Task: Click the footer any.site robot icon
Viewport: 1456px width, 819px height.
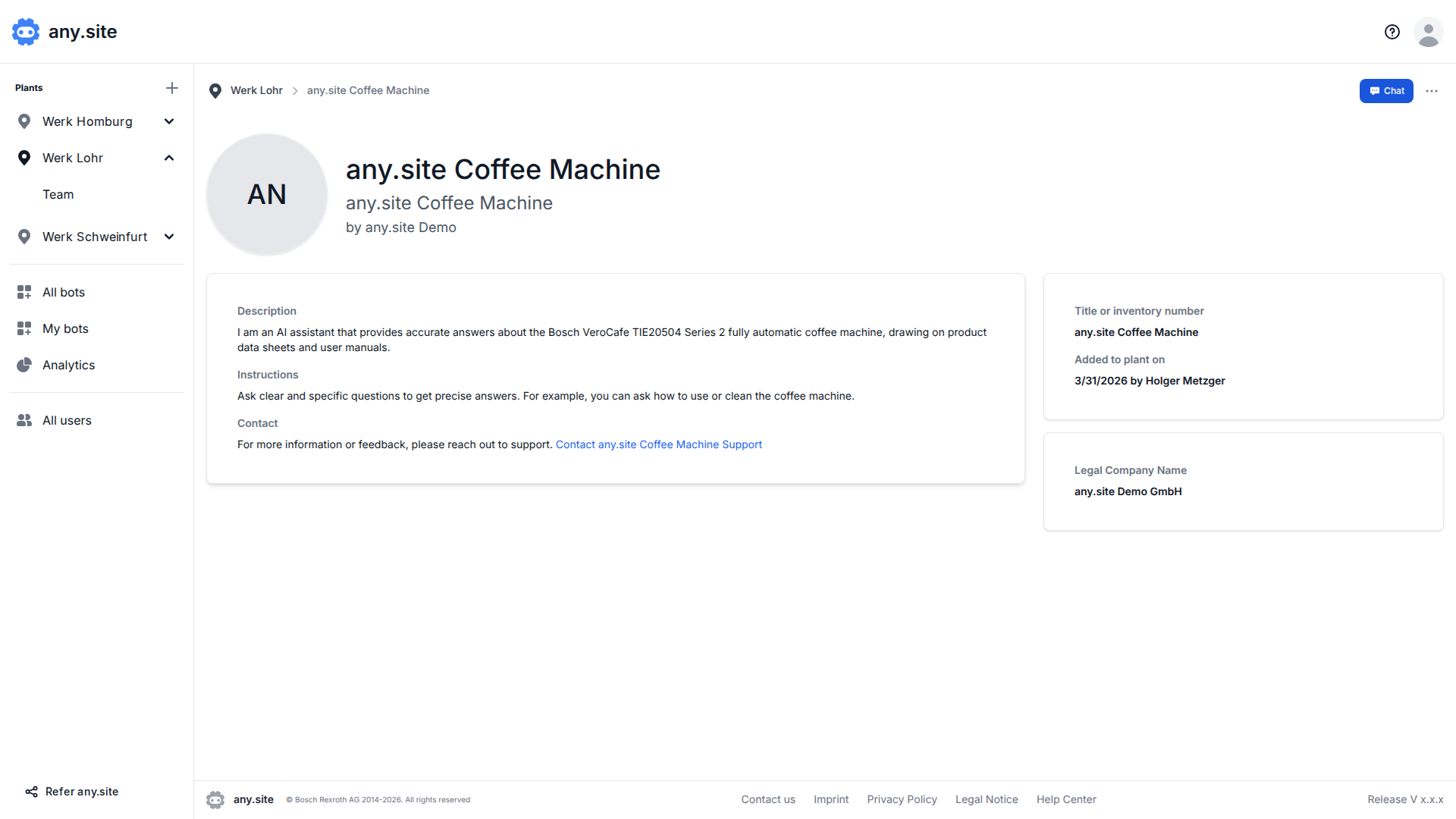Action: (215, 799)
